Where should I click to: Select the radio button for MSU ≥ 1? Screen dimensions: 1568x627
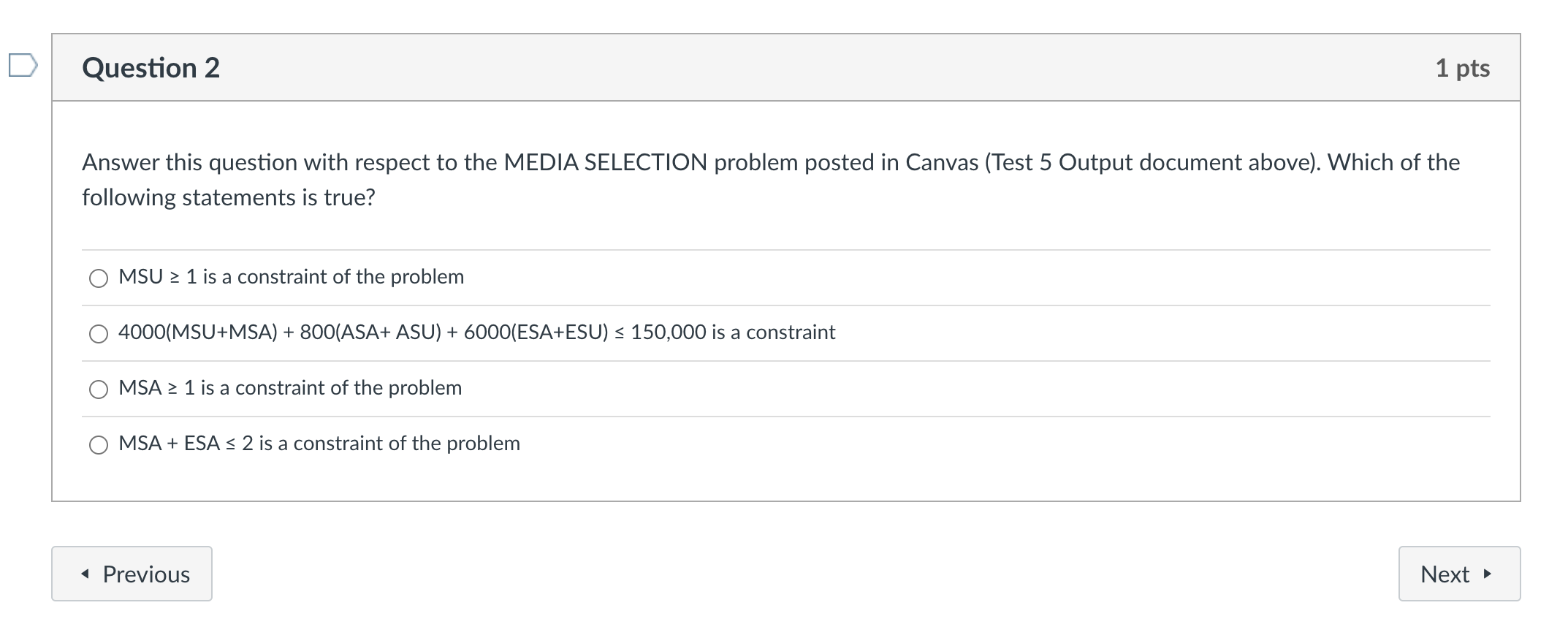(99, 278)
